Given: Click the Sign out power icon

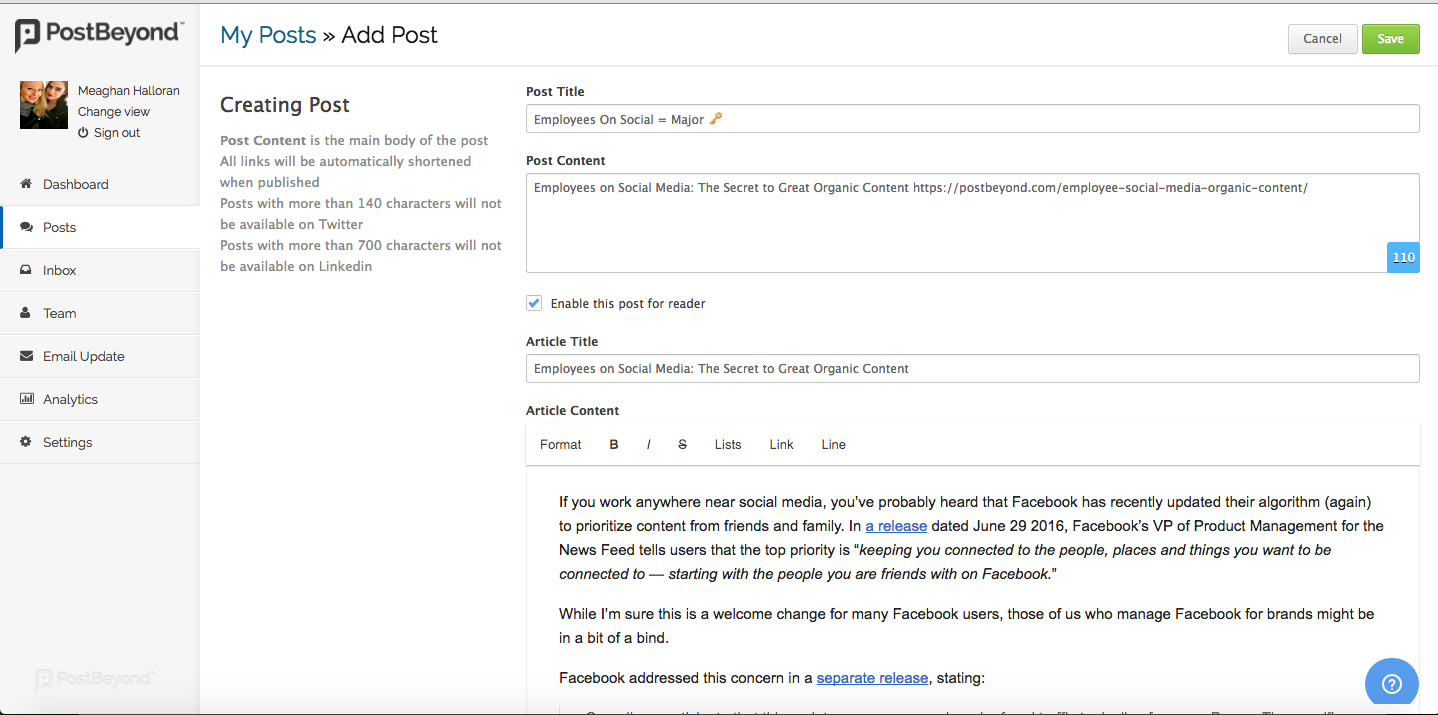Looking at the screenshot, I should tap(84, 133).
